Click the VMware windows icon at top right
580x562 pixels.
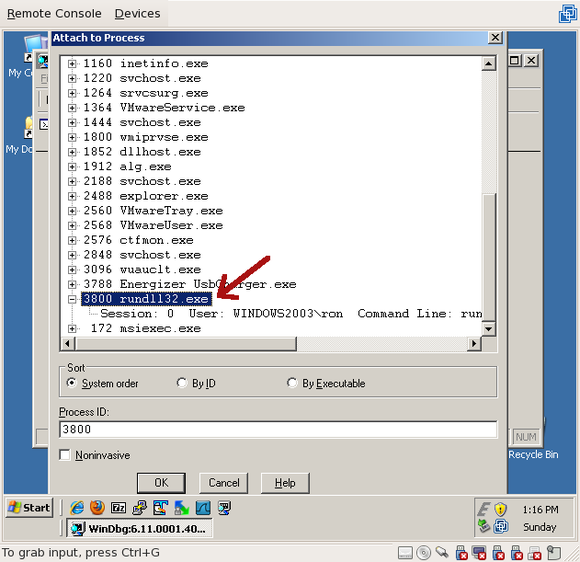point(567,14)
